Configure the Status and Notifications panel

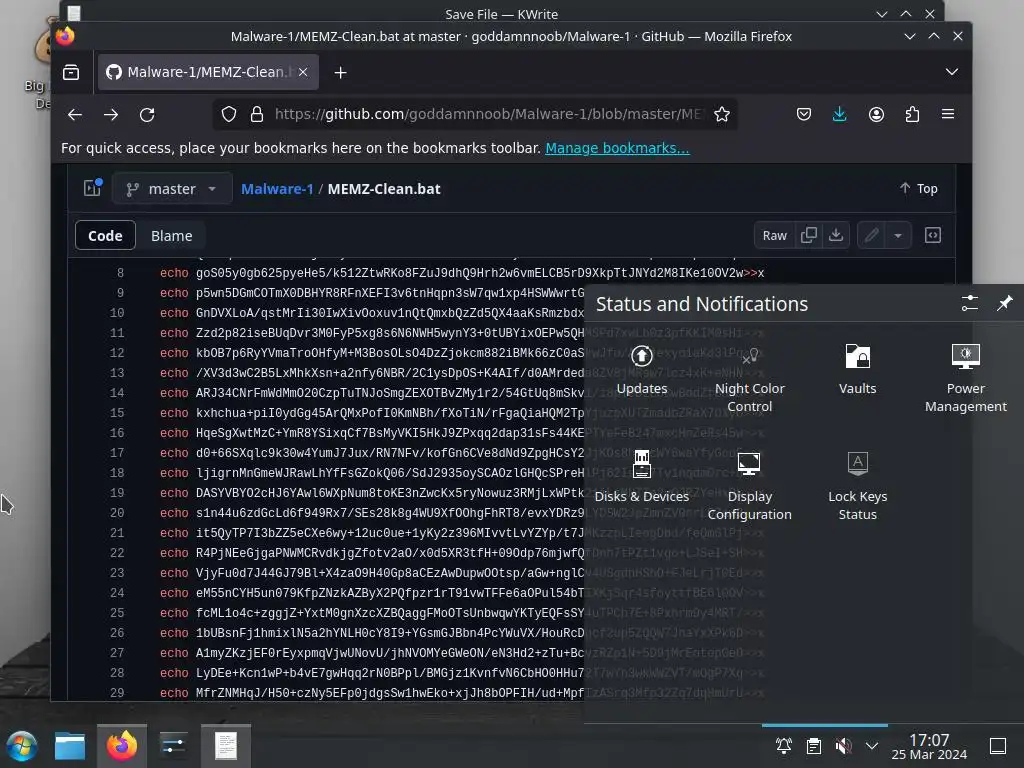click(969, 303)
